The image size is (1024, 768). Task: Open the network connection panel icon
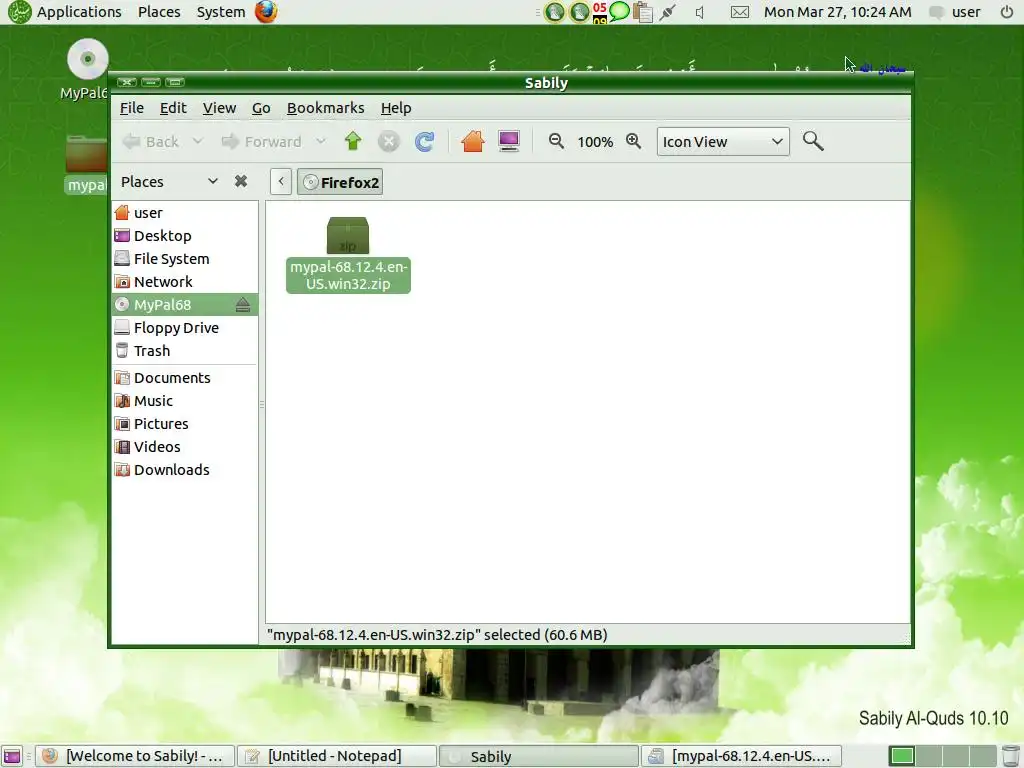pyautogui.click(x=667, y=12)
